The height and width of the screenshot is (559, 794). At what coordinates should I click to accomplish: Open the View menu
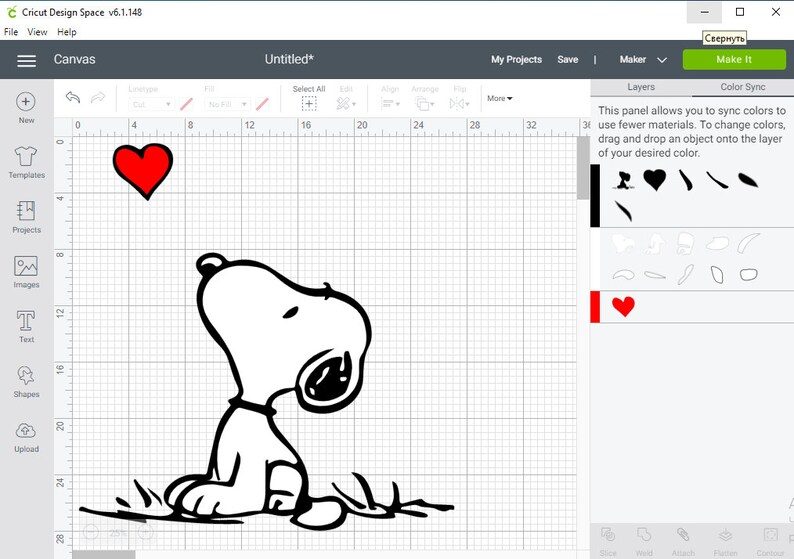tap(37, 32)
